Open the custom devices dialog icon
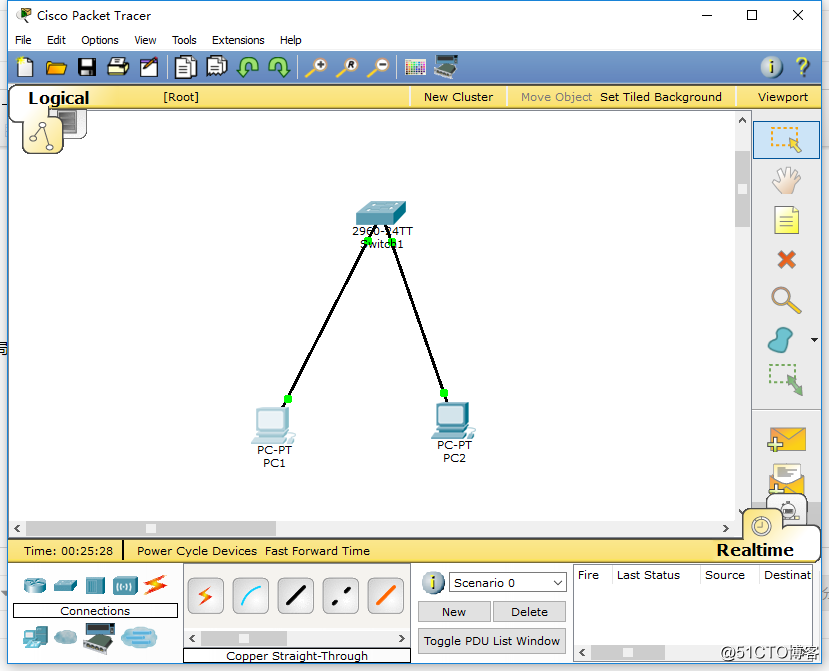Viewport: 829px width, 671px height. (446, 67)
